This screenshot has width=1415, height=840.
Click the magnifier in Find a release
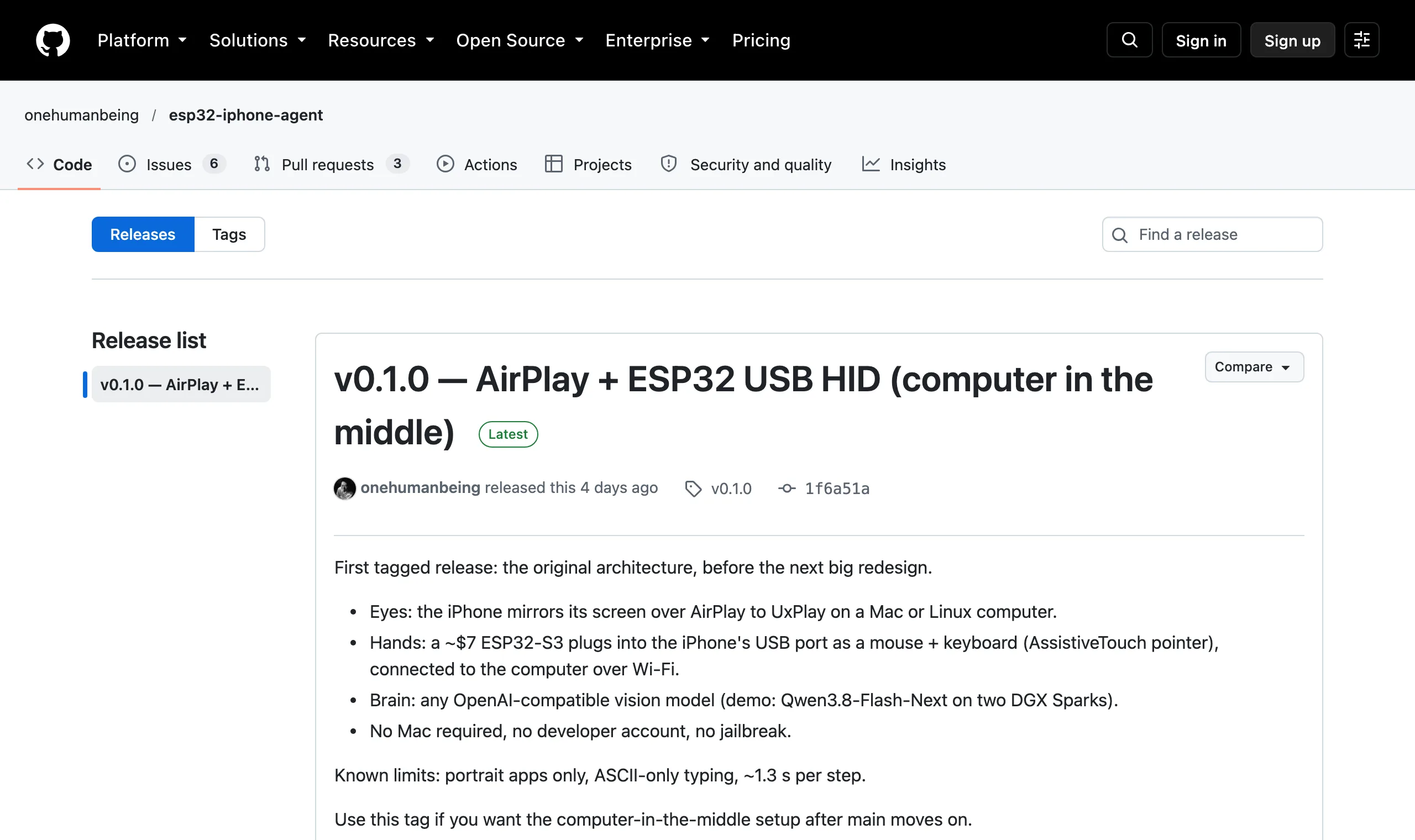(x=1119, y=235)
